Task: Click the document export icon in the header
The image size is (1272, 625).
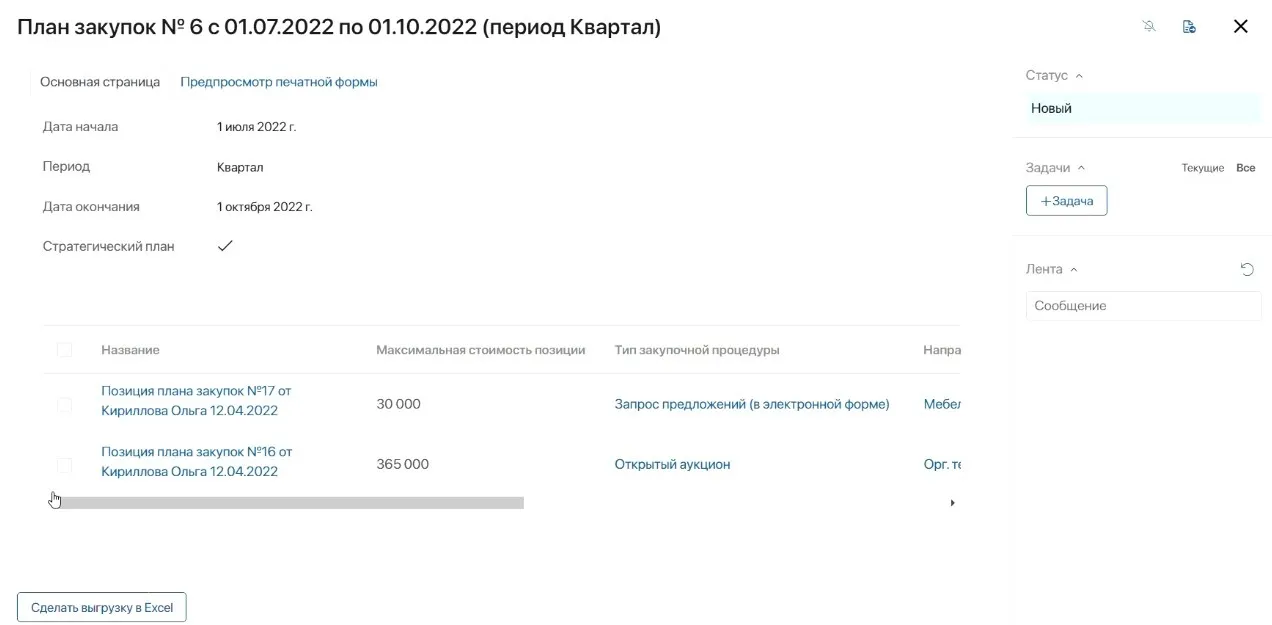Action: click(x=1189, y=26)
